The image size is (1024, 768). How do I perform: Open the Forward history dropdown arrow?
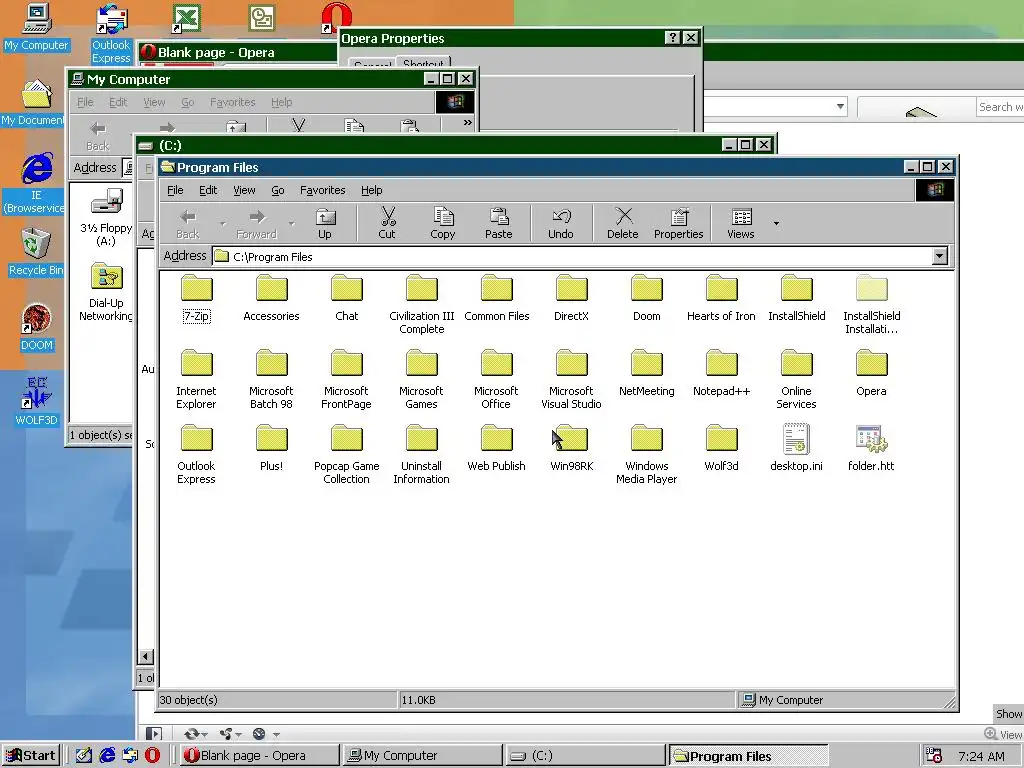[291, 223]
